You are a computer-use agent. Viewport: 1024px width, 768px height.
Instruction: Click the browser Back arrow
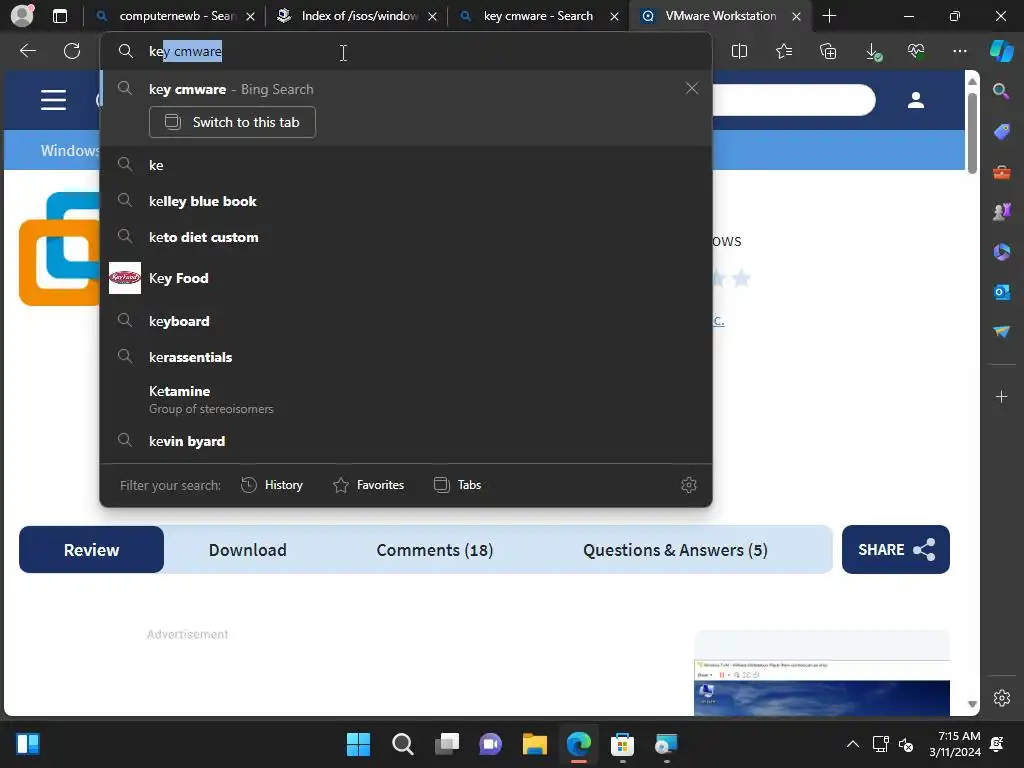click(28, 51)
